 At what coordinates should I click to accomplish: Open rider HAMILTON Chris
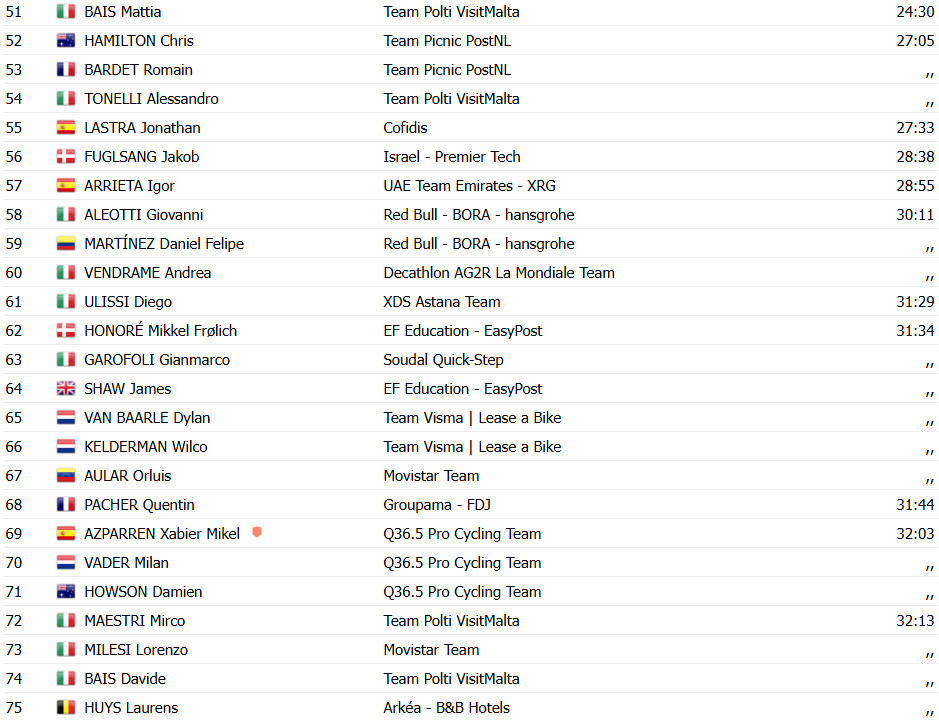coord(139,40)
